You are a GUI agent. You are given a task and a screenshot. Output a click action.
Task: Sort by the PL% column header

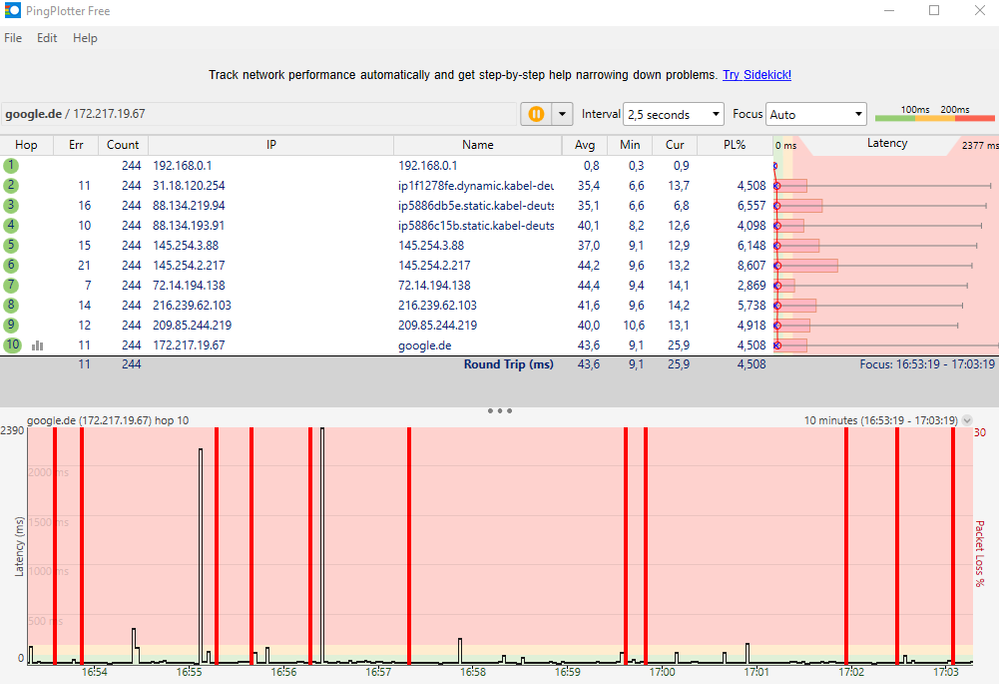coord(734,145)
